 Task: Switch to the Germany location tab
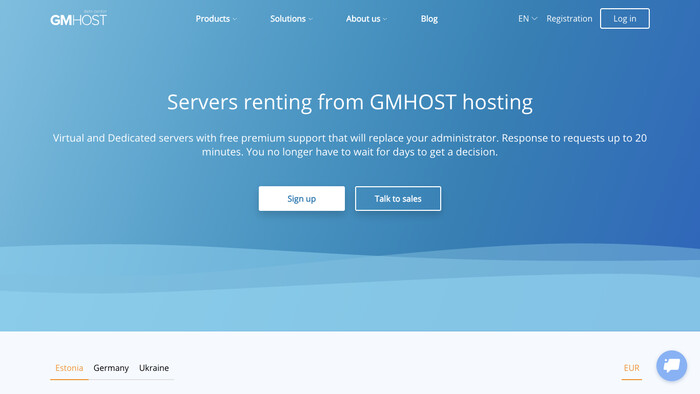111,368
